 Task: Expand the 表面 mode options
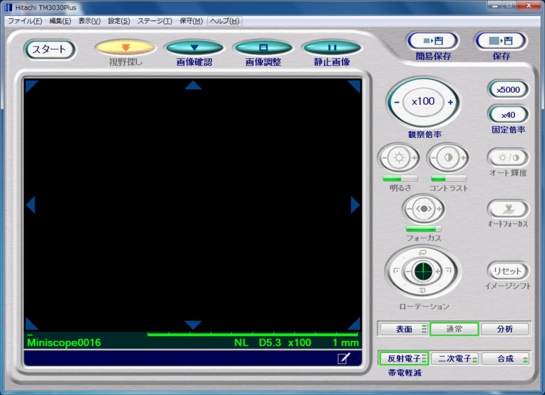pos(424,329)
